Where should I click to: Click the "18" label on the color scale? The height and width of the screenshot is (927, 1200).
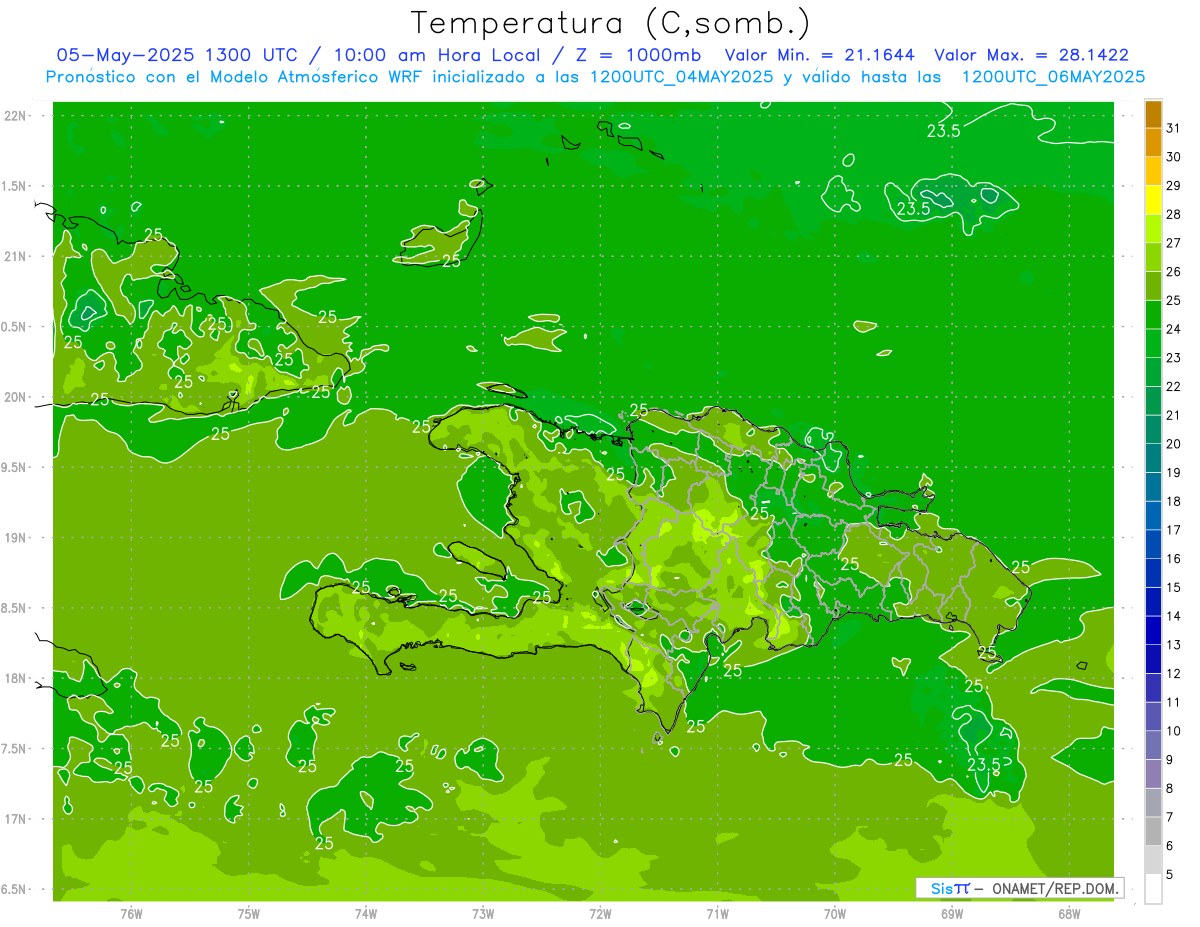coord(1173,501)
